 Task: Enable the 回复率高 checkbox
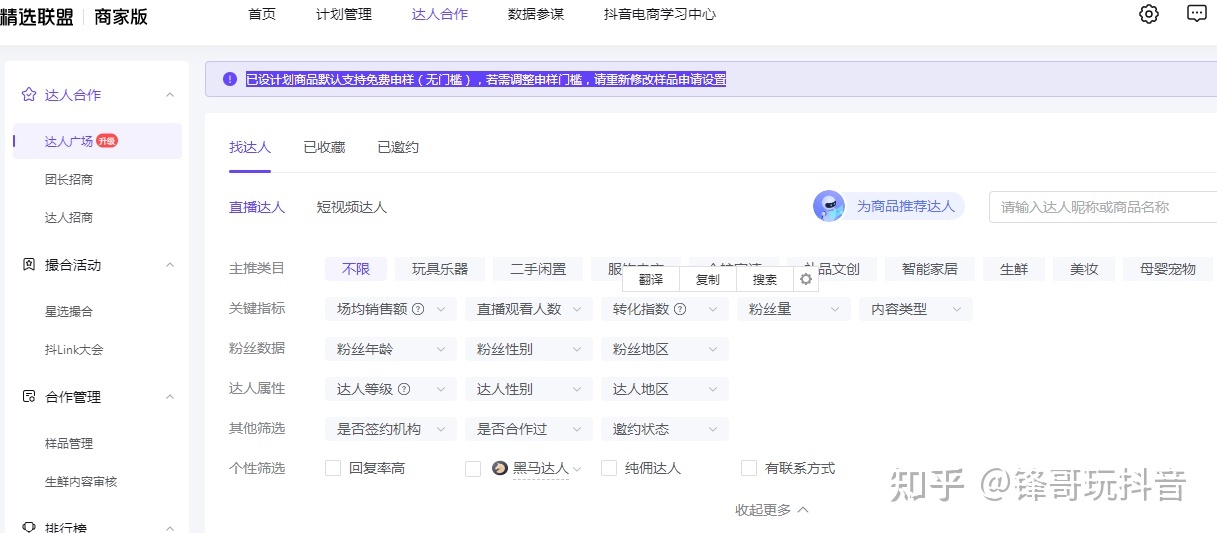pos(333,468)
